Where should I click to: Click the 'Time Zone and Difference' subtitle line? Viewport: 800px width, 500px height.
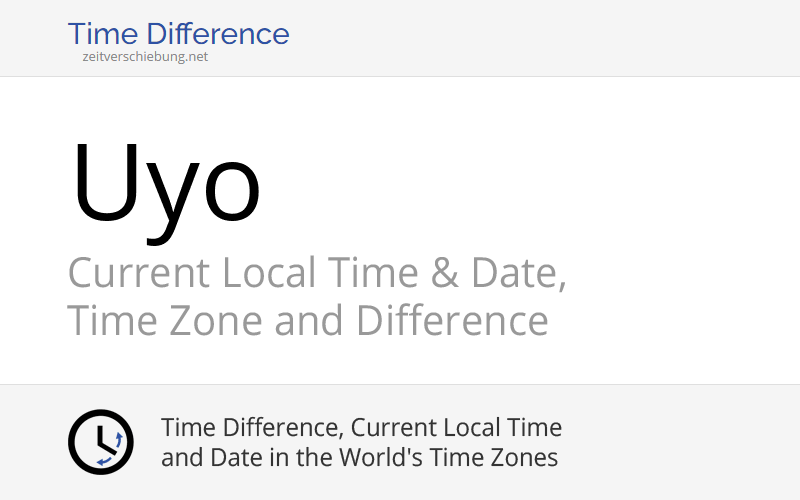[x=308, y=321]
